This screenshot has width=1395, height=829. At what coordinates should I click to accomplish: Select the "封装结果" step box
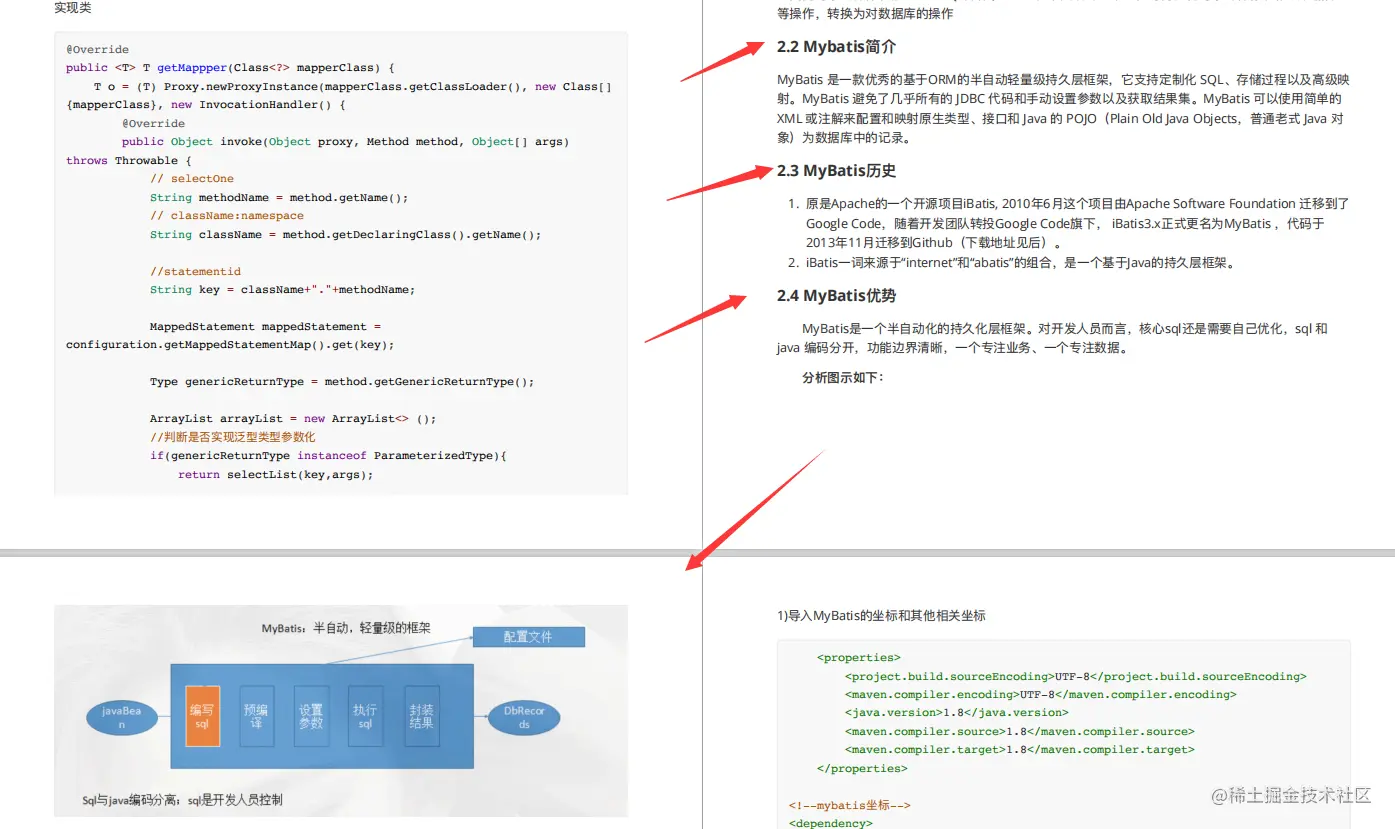pos(421,717)
